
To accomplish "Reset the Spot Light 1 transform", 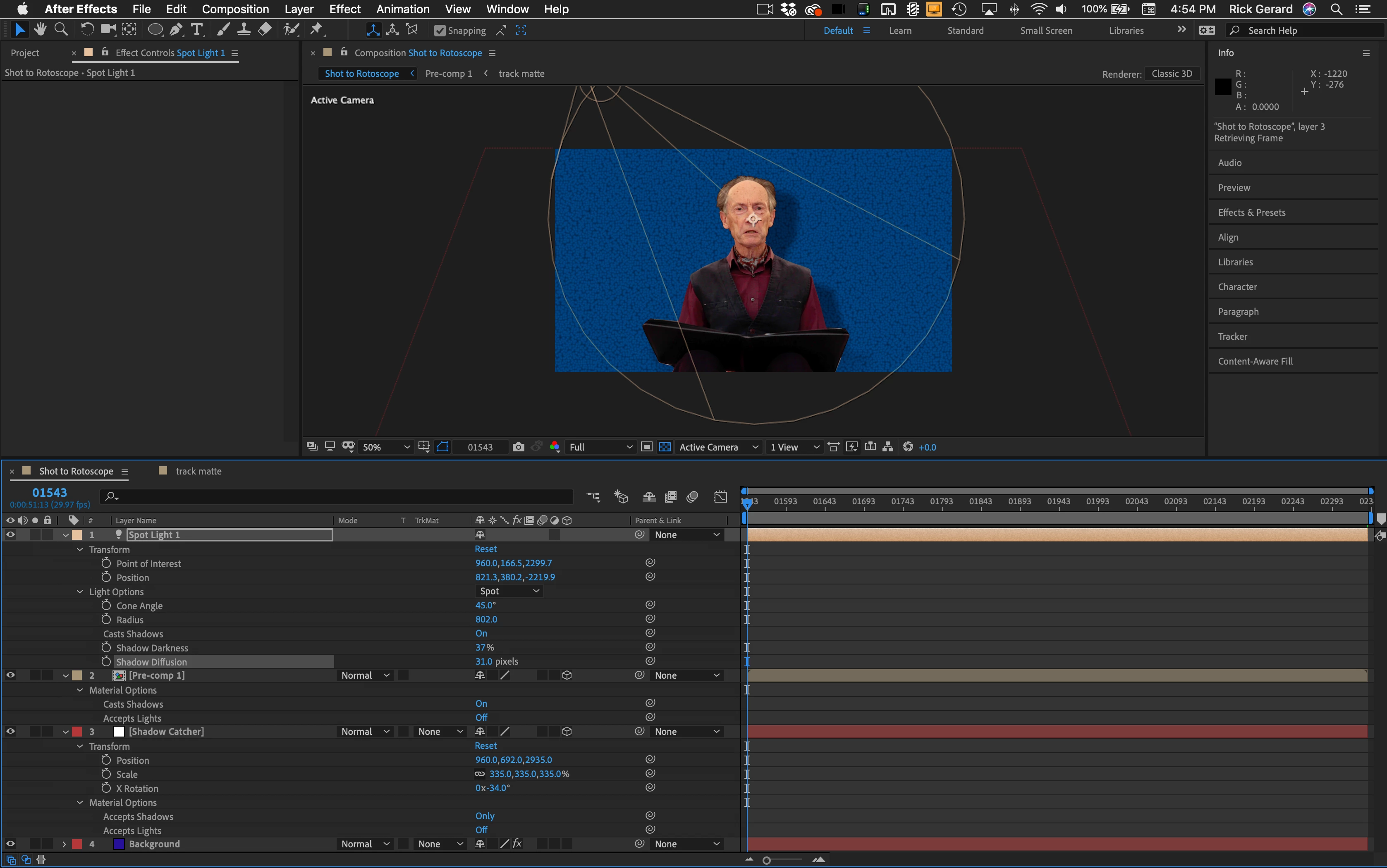I will (485, 549).
